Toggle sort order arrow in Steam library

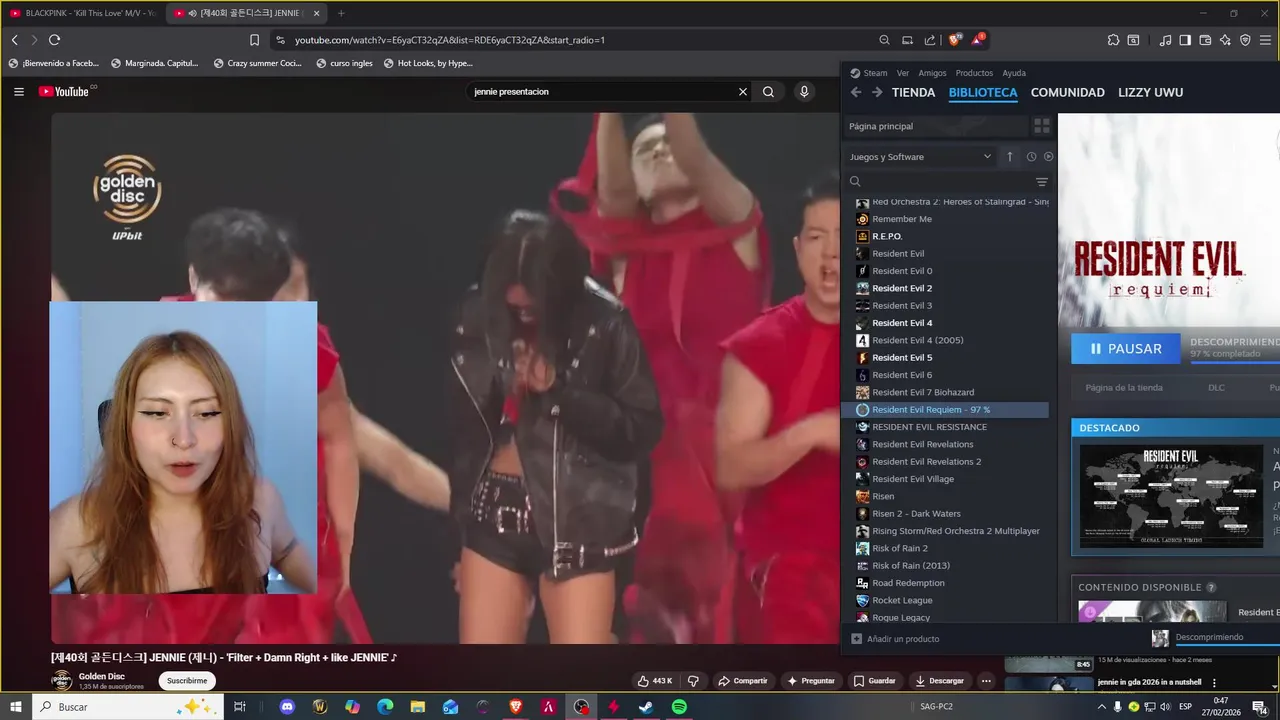click(1010, 157)
